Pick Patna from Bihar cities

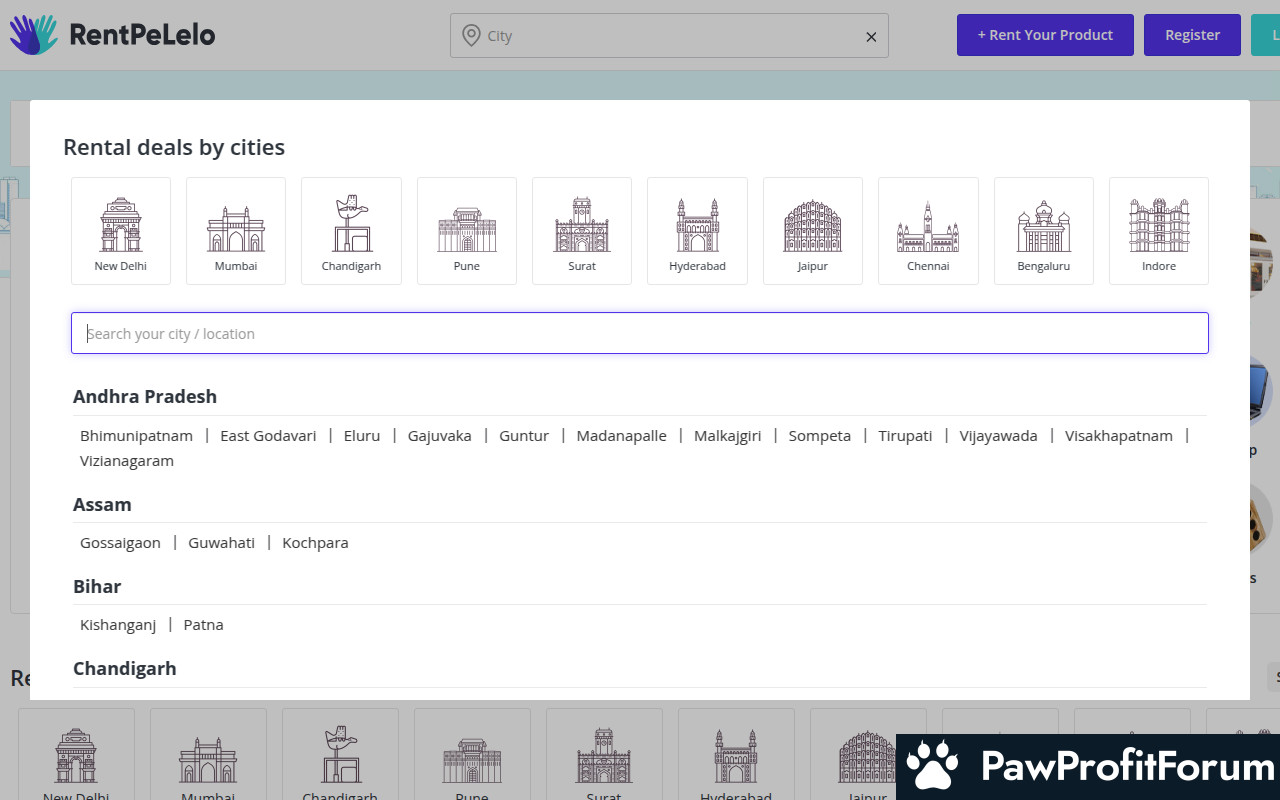(203, 625)
